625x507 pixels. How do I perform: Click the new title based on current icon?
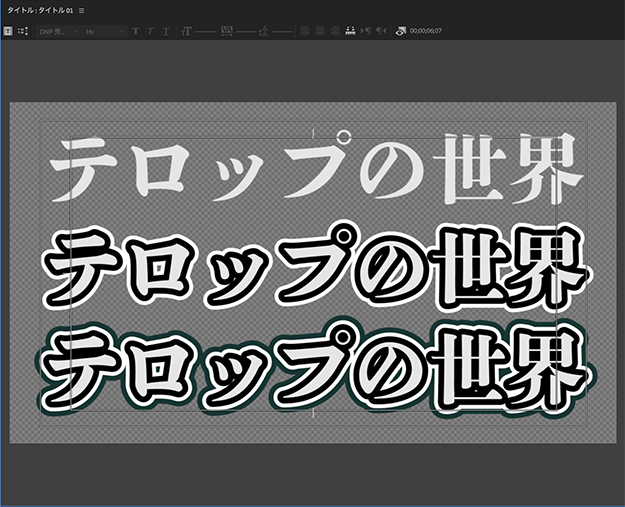point(8,31)
